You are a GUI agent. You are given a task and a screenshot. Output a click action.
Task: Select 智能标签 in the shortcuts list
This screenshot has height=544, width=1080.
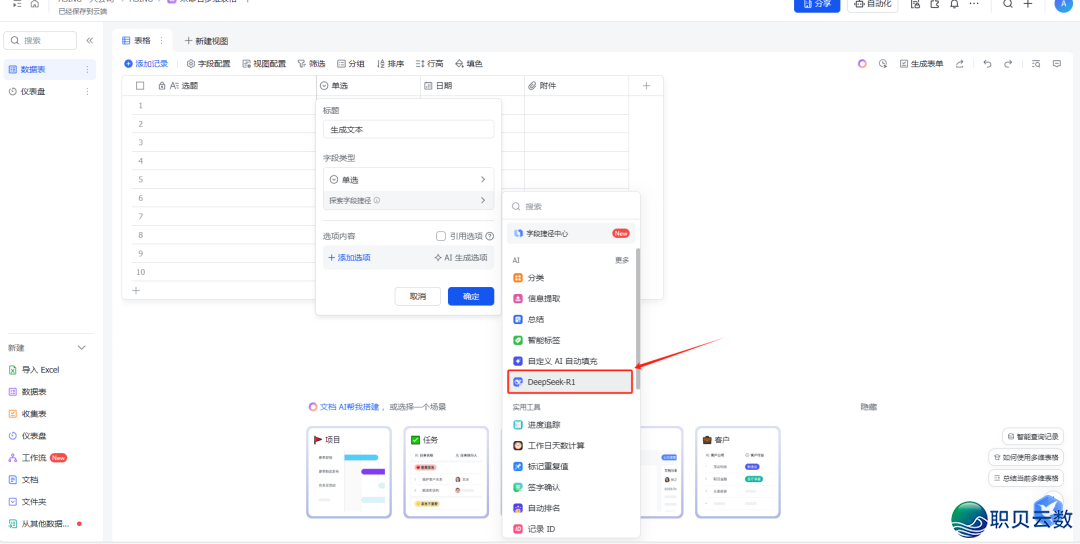(570, 340)
